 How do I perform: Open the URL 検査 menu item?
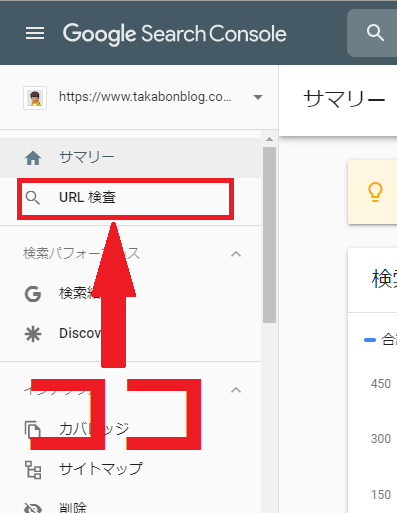pos(130,199)
